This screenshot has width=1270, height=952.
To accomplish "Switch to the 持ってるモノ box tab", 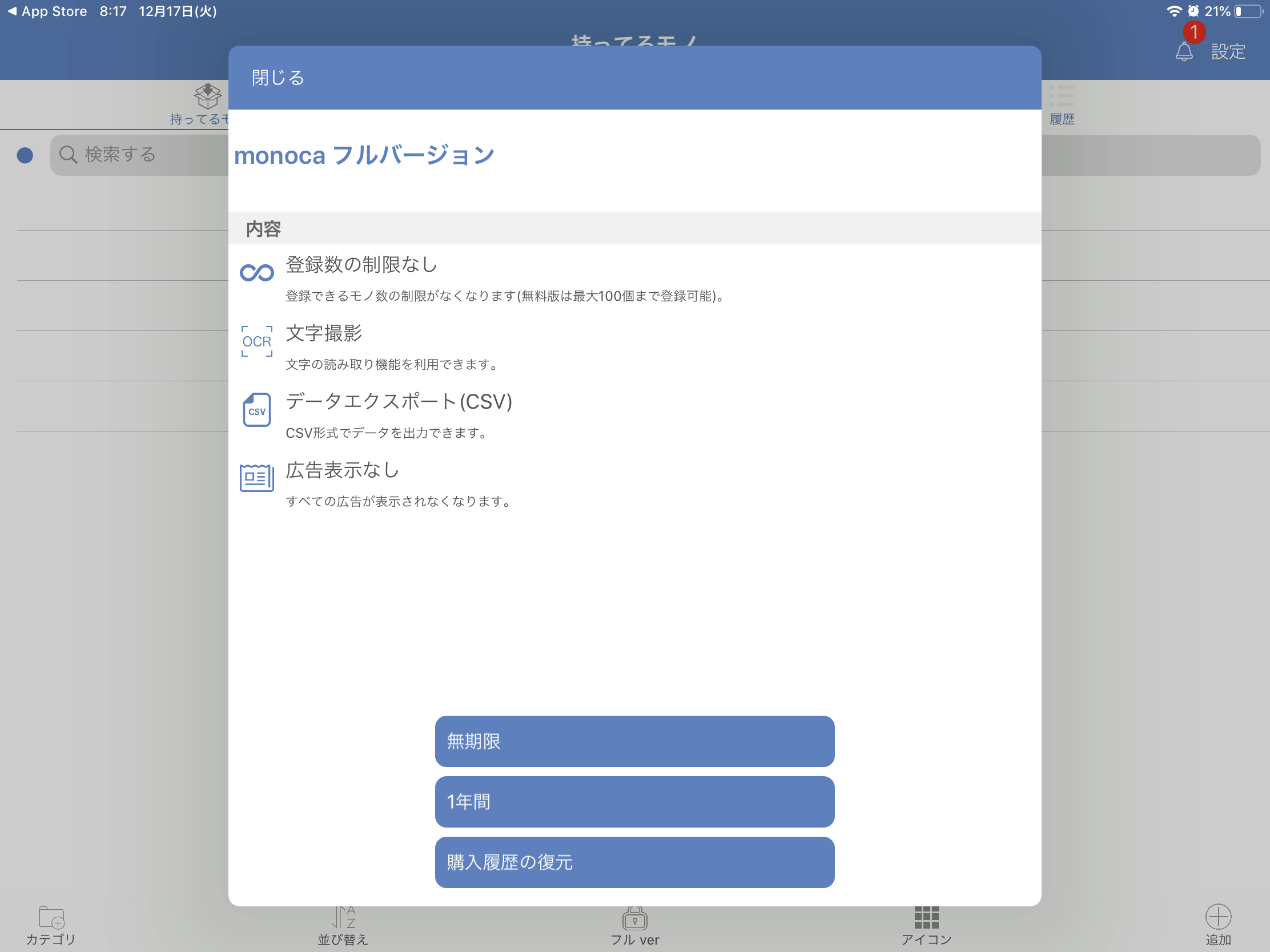I will coord(201,105).
